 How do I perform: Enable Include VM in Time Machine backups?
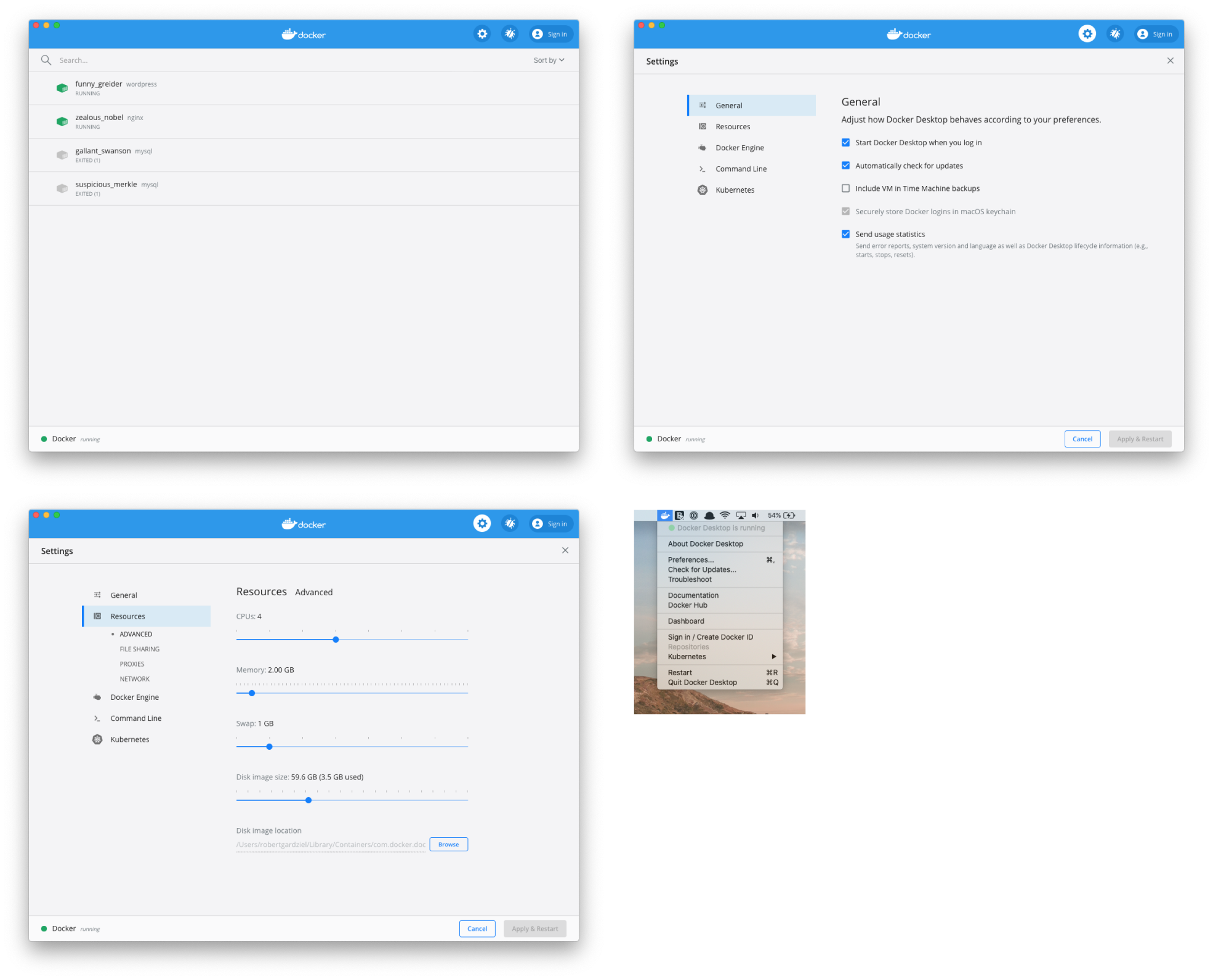[846, 188]
